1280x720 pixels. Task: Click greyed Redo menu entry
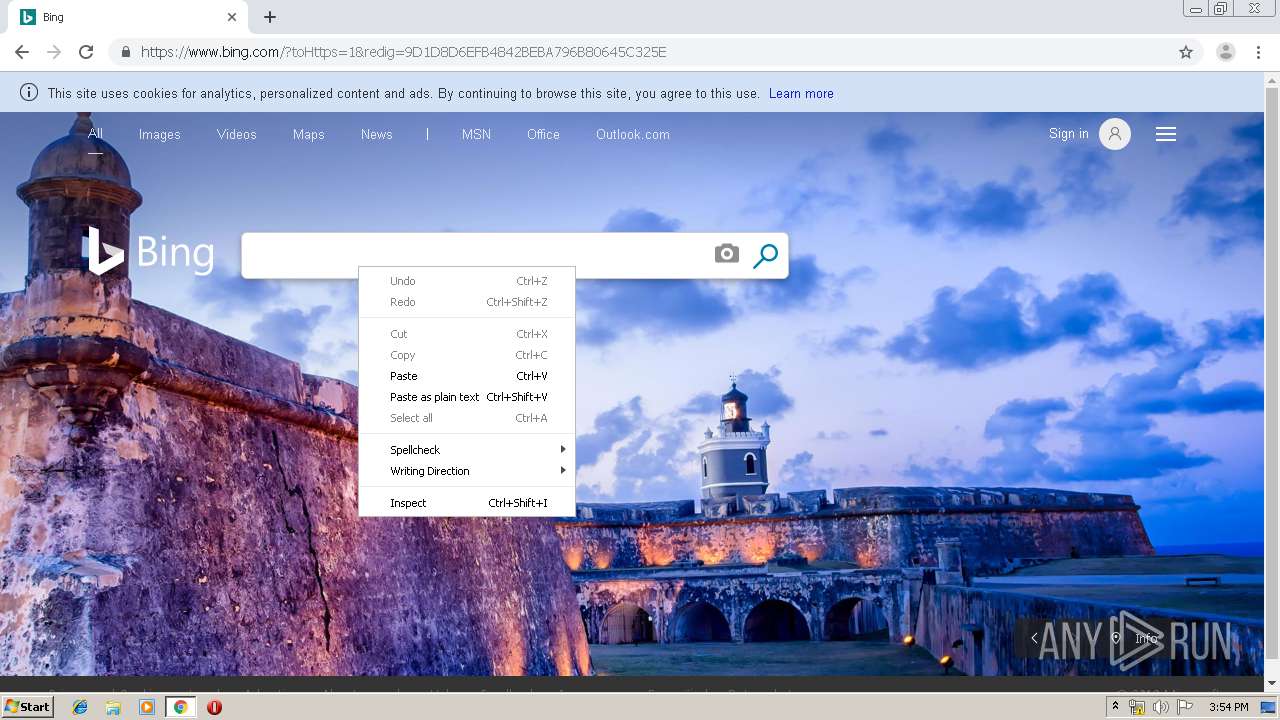[x=467, y=302]
